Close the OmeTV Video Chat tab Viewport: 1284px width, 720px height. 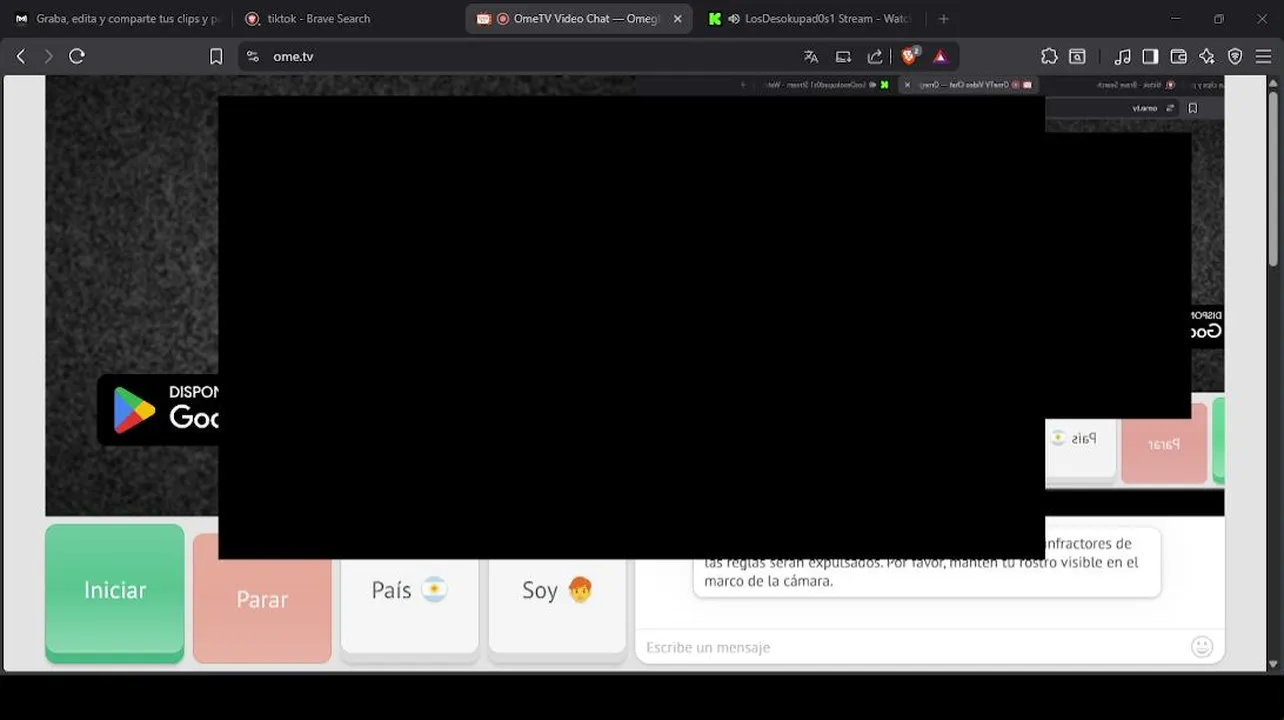pyautogui.click(x=677, y=18)
